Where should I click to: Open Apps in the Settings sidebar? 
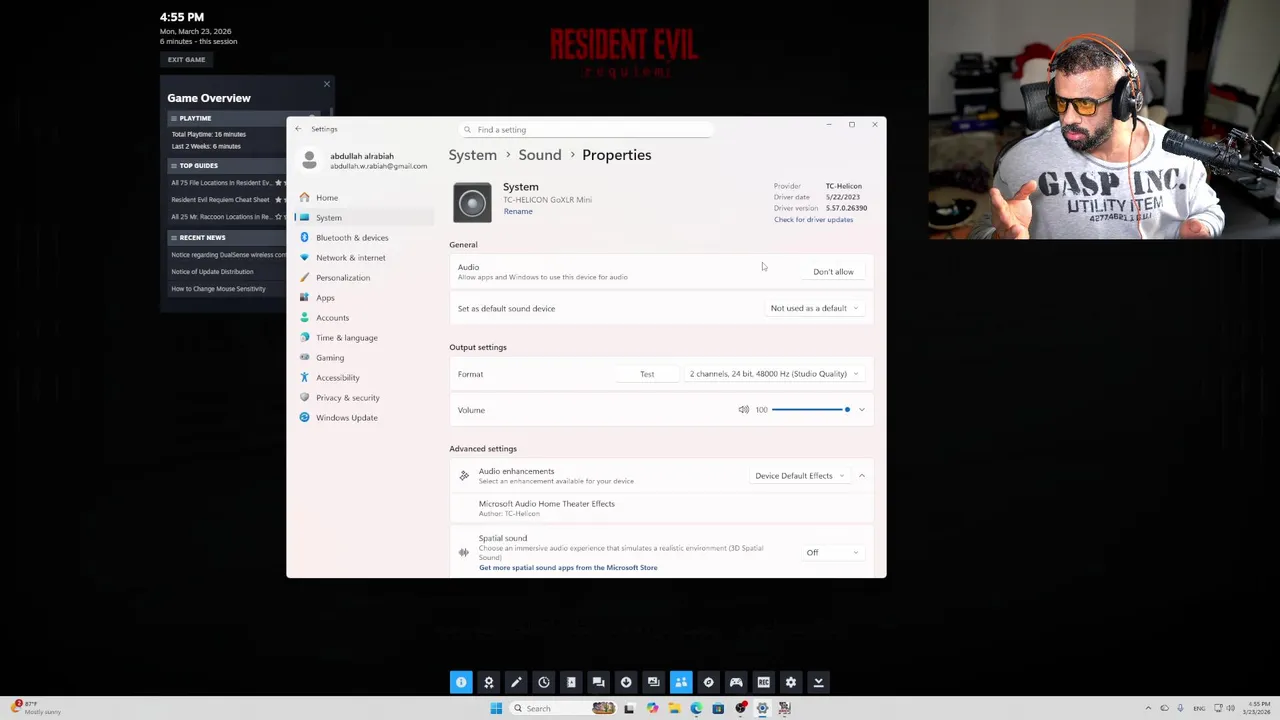[365, 298]
